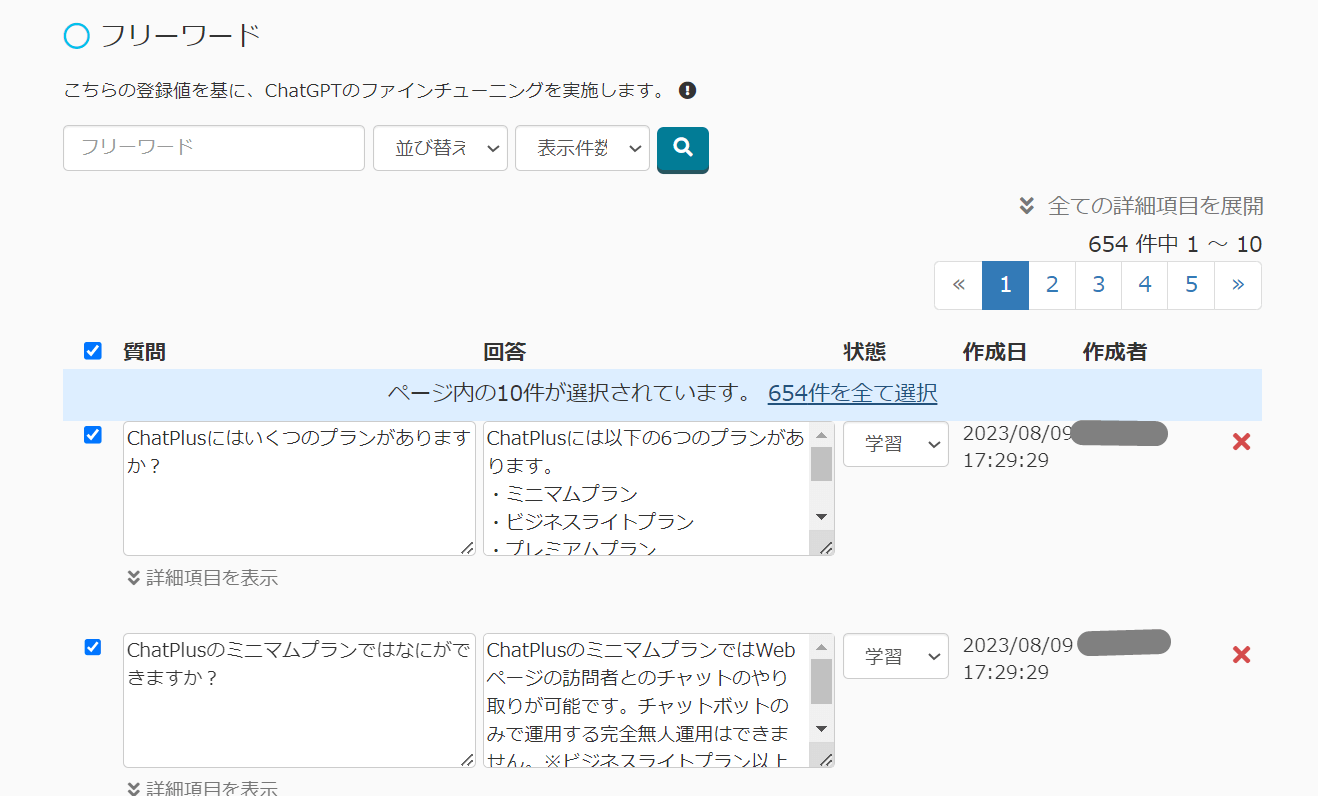Click resize grip of いくつのプラン question textarea

tap(467, 547)
